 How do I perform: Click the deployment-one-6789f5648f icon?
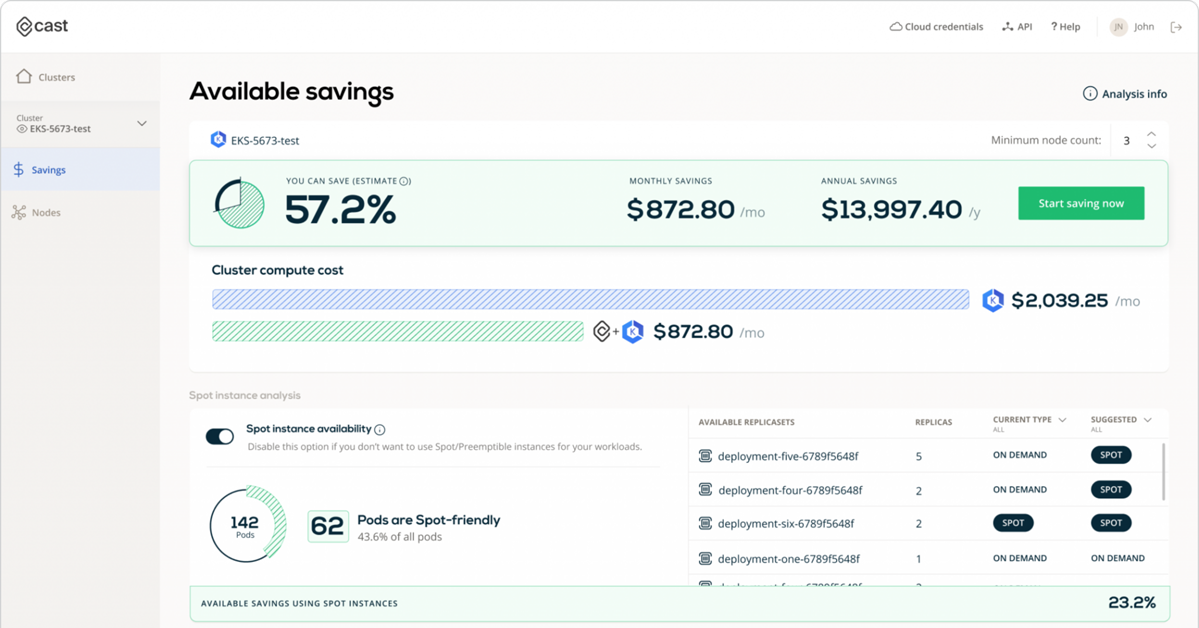(x=705, y=558)
